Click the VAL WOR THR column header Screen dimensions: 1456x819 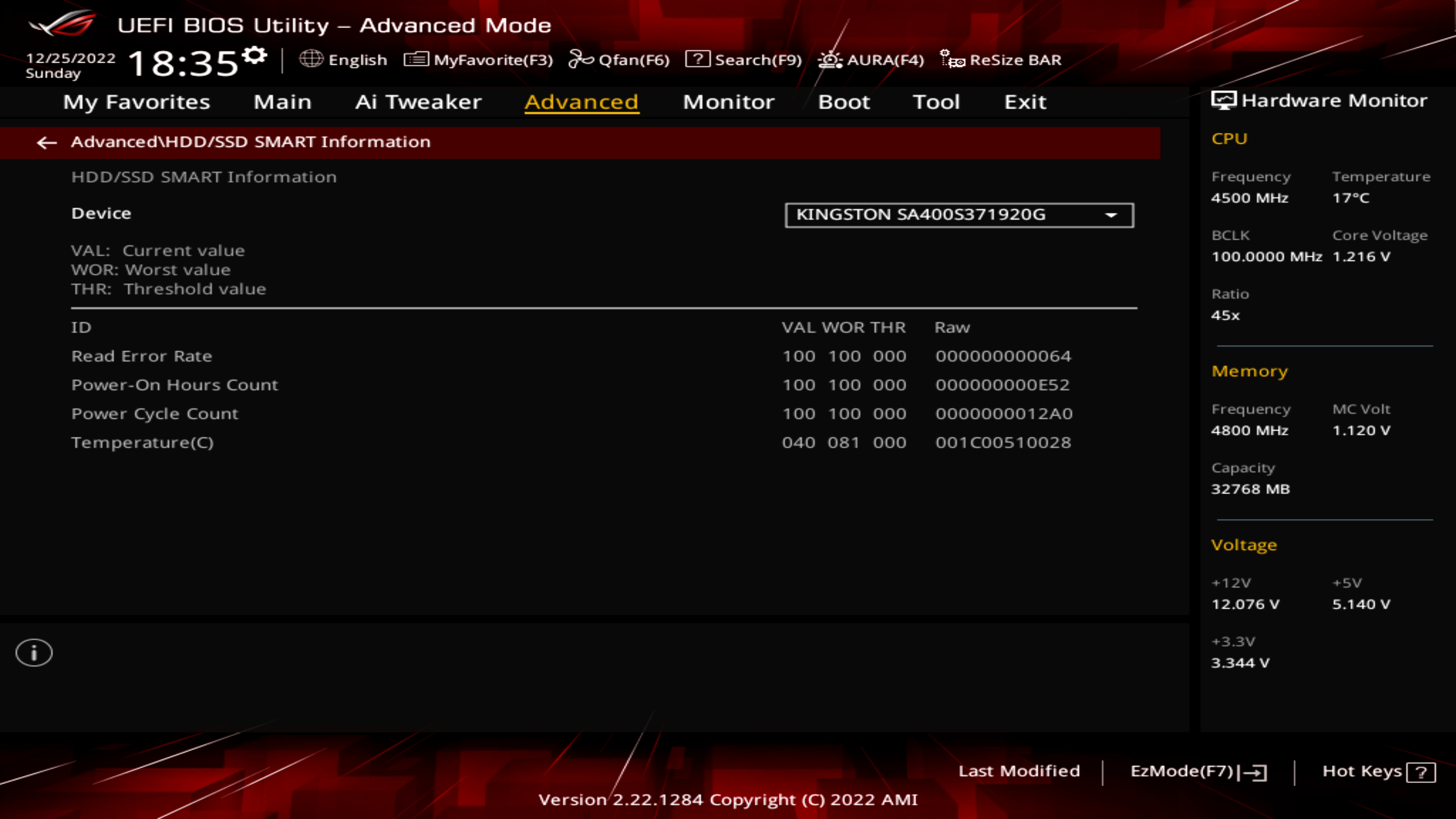coord(844,327)
